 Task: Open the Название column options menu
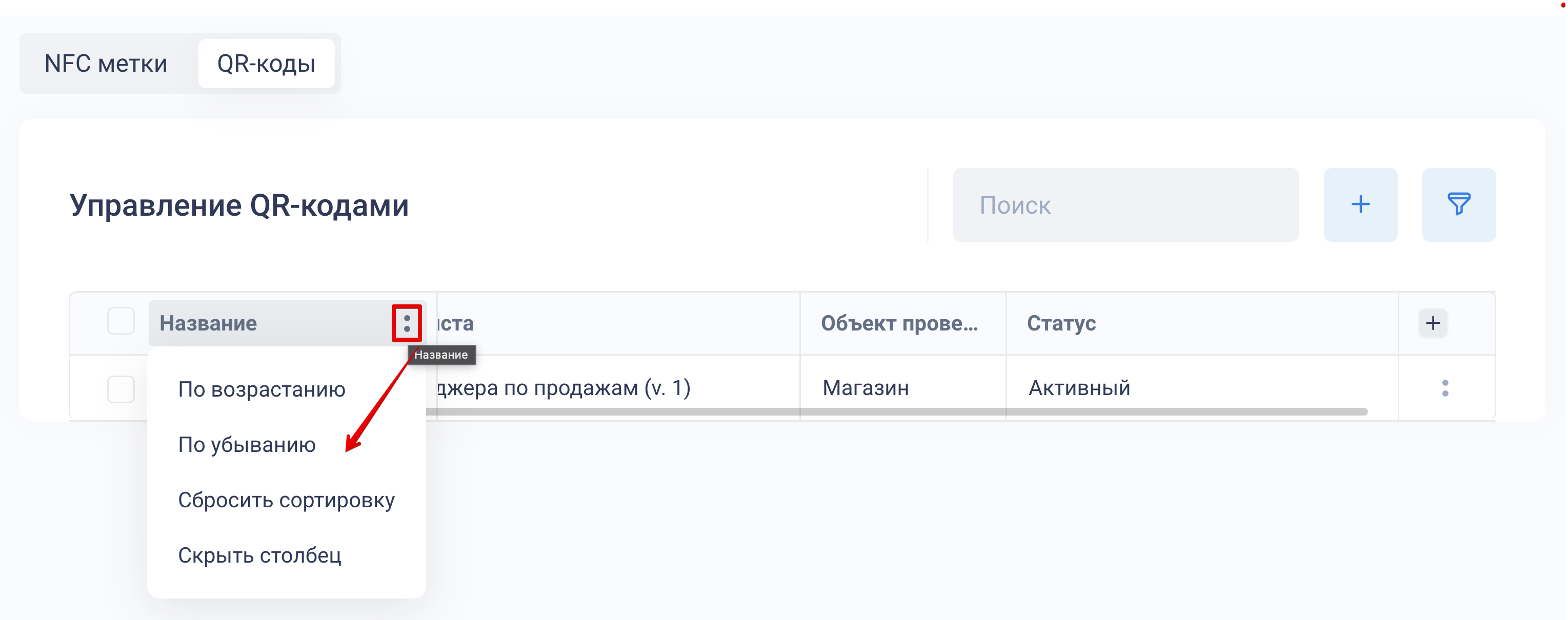click(407, 323)
